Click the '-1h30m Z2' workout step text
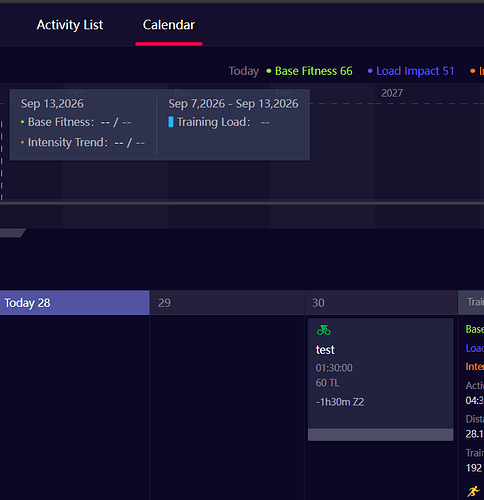The width and height of the screenshot is (484, 500). coord(340,402)
